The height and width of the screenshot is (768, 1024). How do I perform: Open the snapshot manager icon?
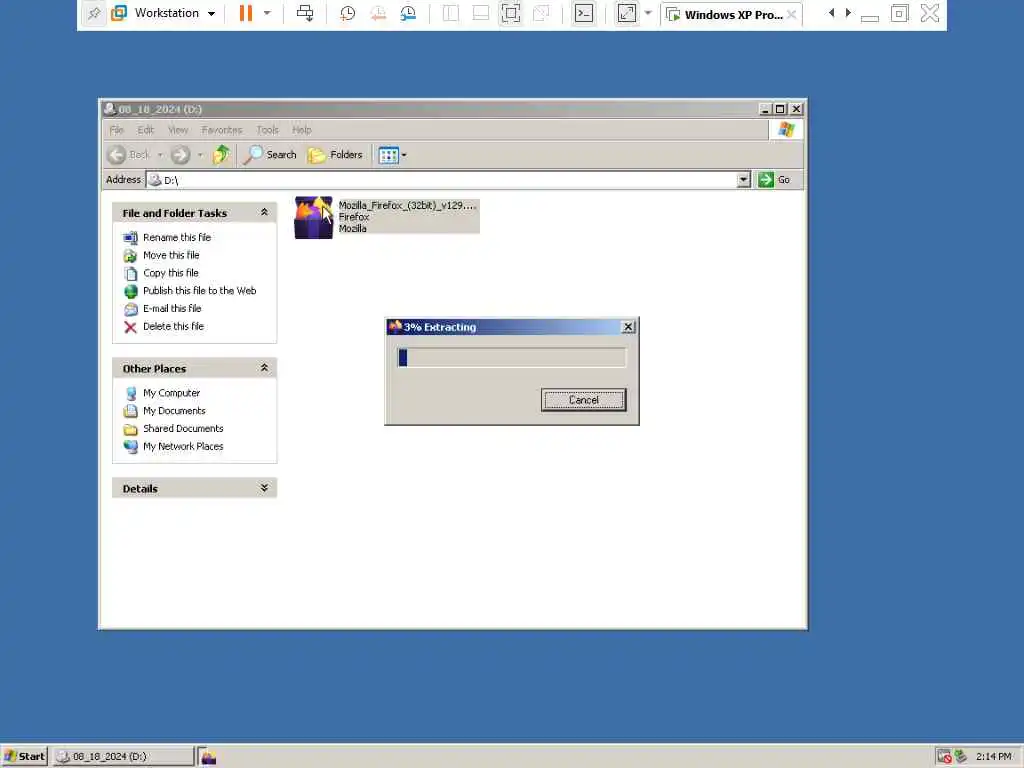tap(408, 13)
